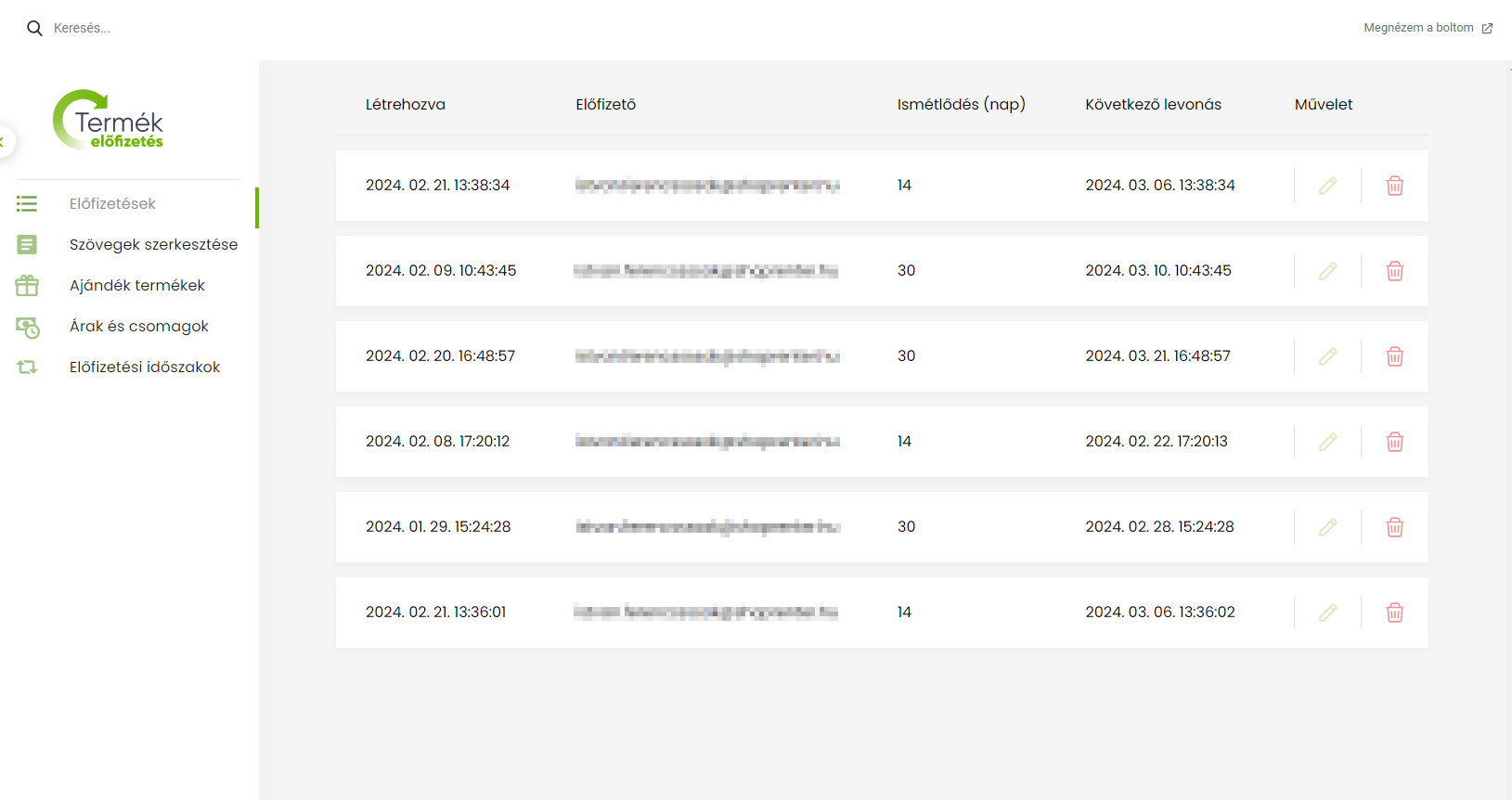Image resolution: width=1512 pixels, height=800 pixels.
Task: Click the Árak és csomagok price icon
Action: point(27,327)
